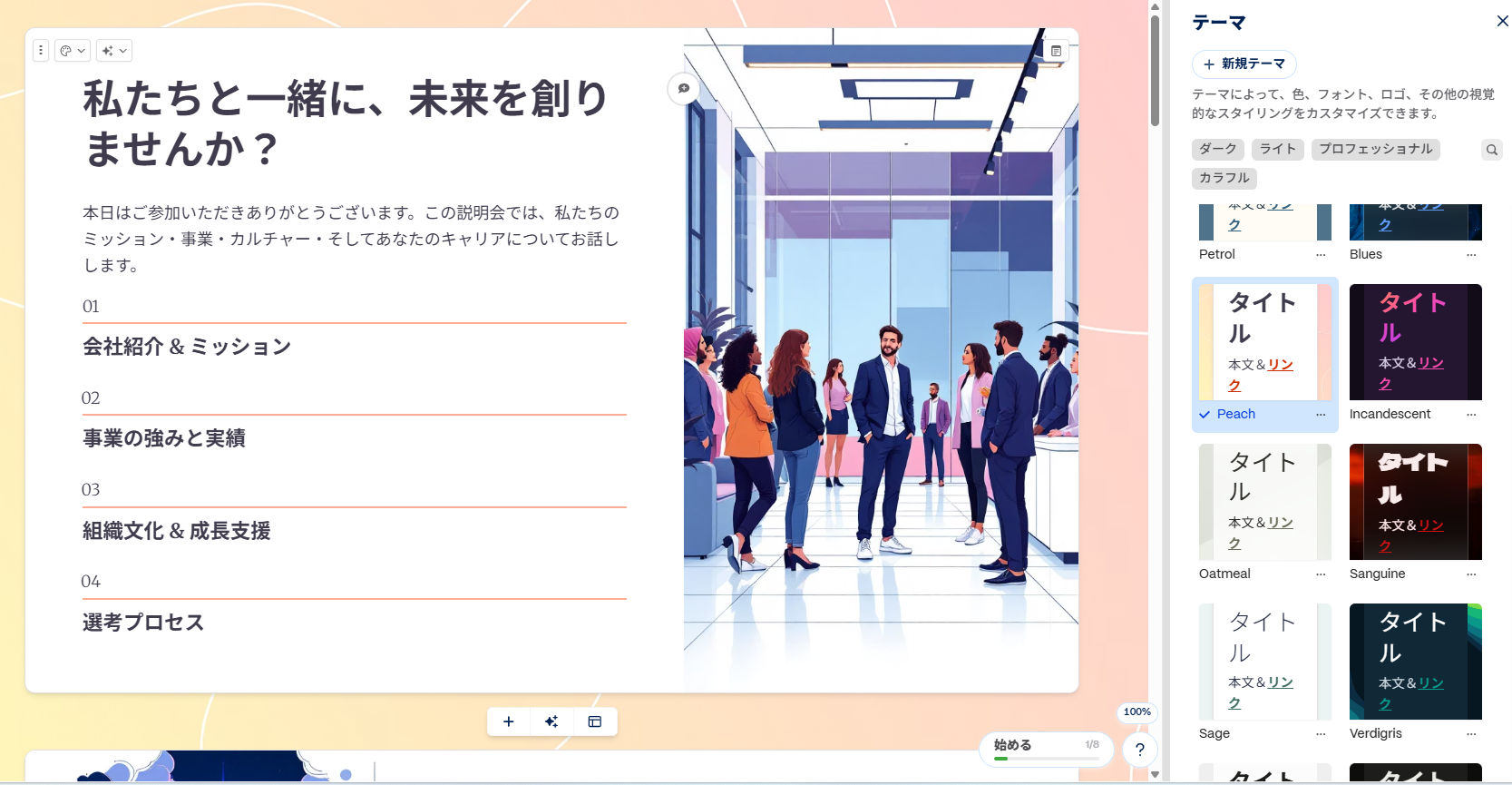Click agenda item 組織文化 & 成長支援
The height and width of the screenshot is (785, 1512).
pyautogui.click(x=177, y=531)
